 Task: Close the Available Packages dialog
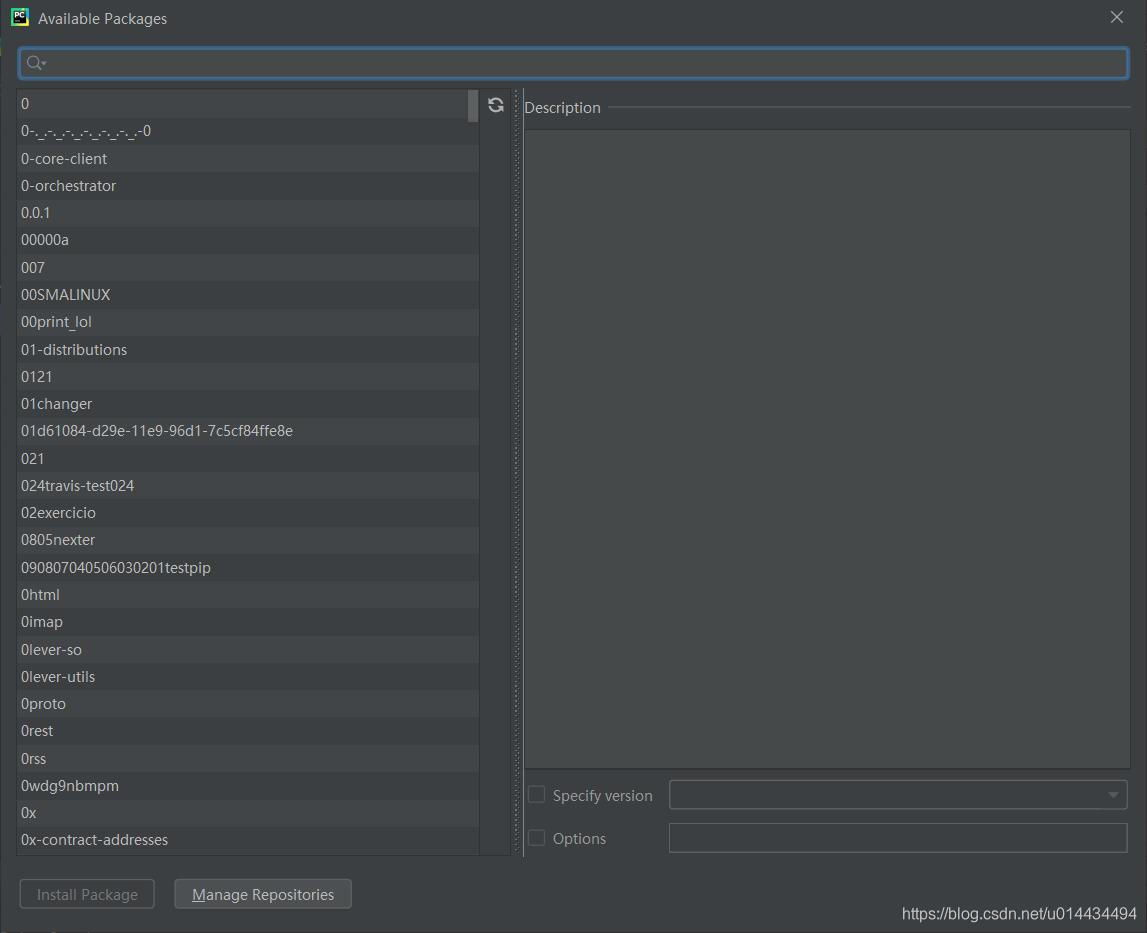click(x=1116, y=18)
